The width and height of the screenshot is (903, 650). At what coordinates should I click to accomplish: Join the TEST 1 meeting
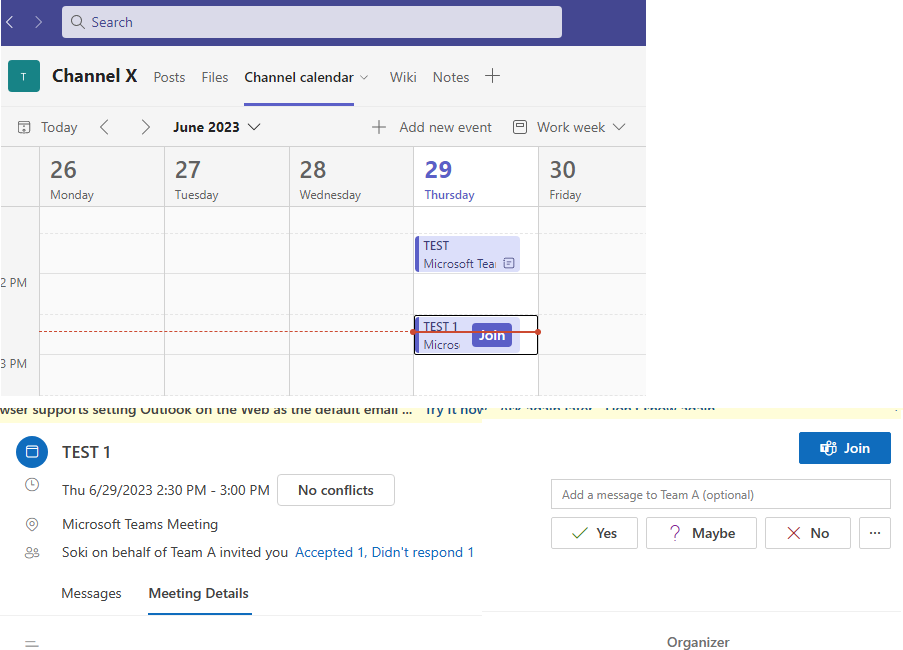tap(844, 447)
